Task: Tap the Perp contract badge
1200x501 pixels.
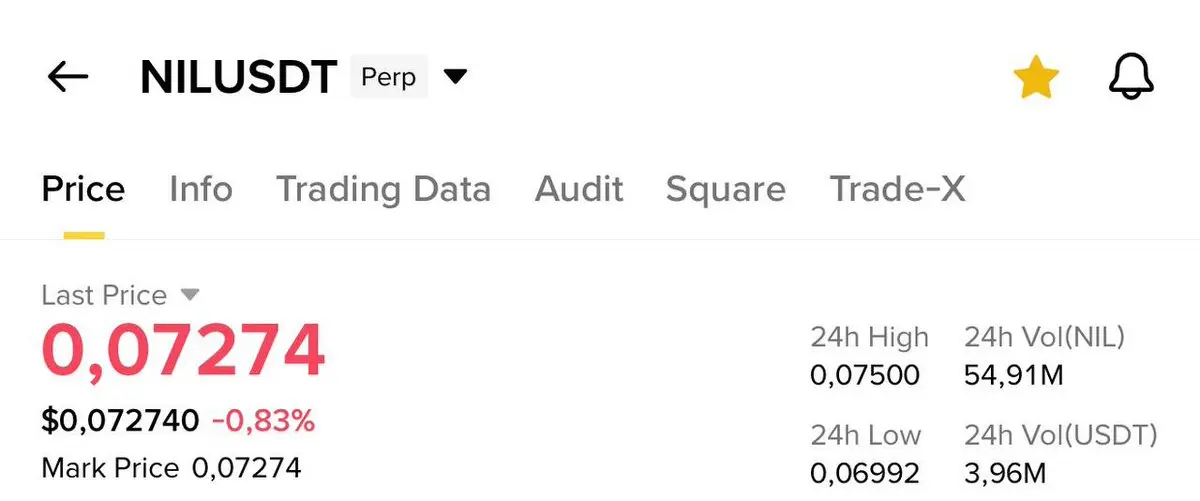Action: coord(389,77)
